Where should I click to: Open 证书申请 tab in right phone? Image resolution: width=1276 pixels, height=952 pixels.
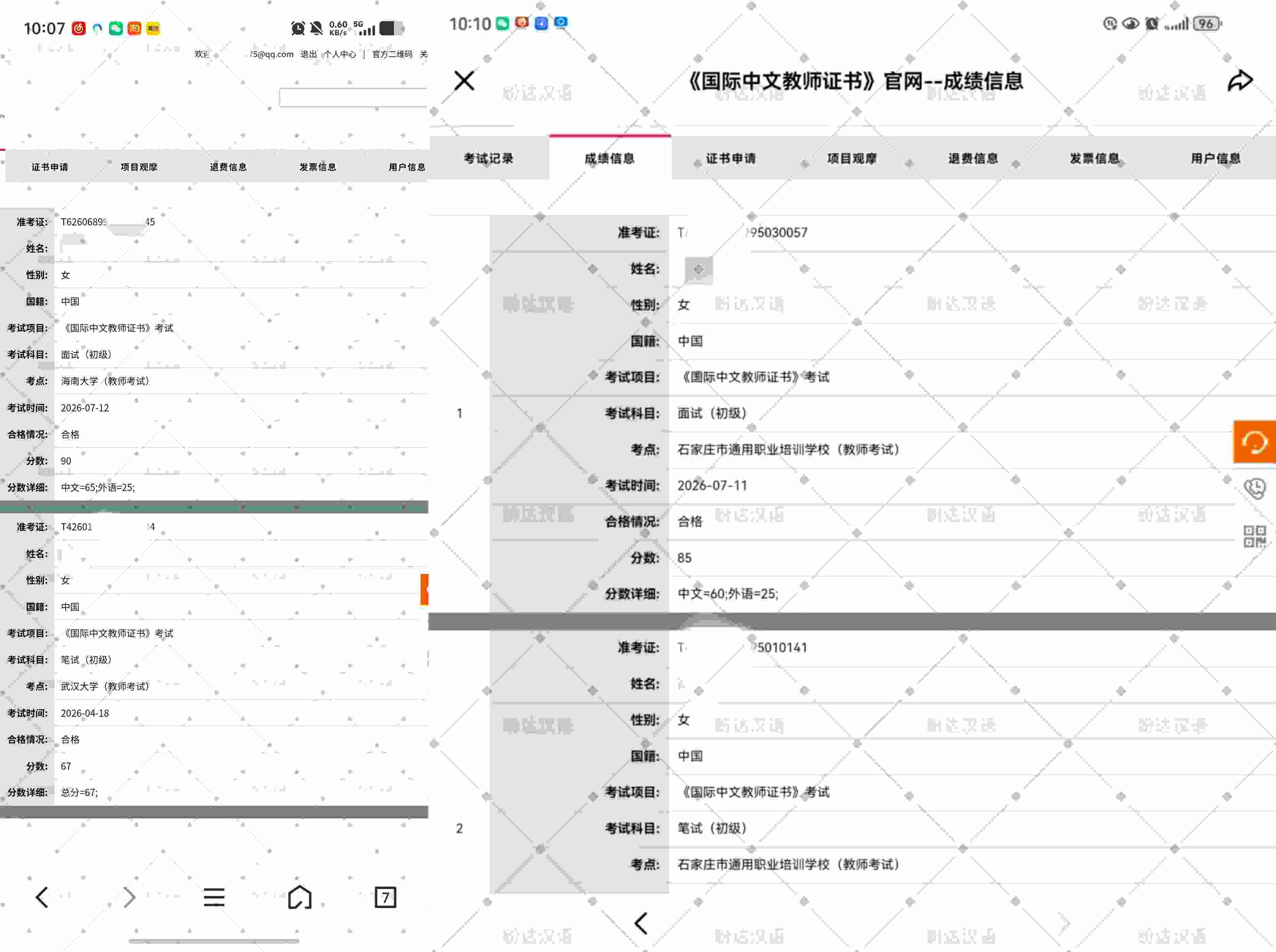[x=731, y=158]
